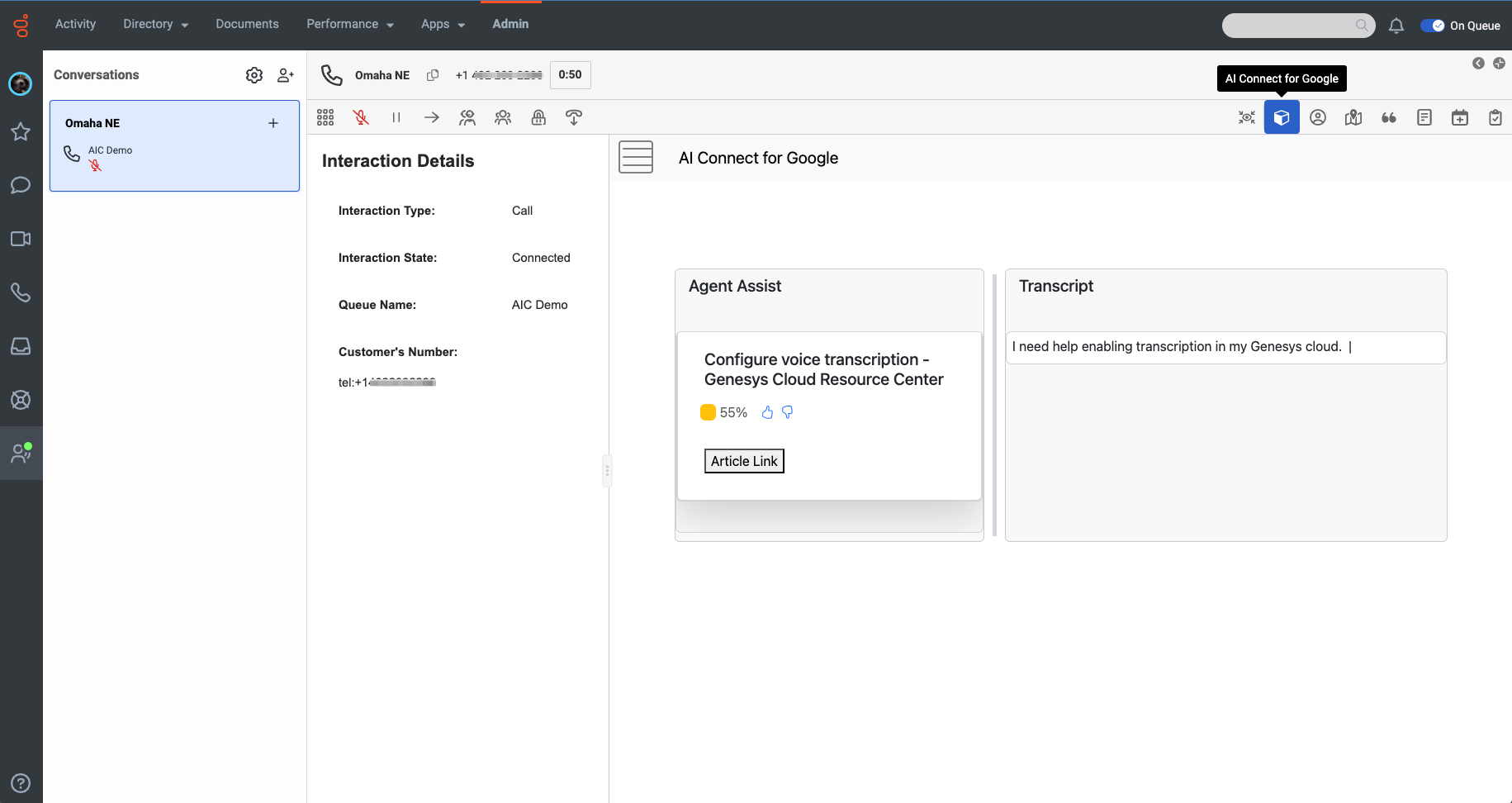Open the canned responses quote icon
The image size is (1512, 803).
1389,117
